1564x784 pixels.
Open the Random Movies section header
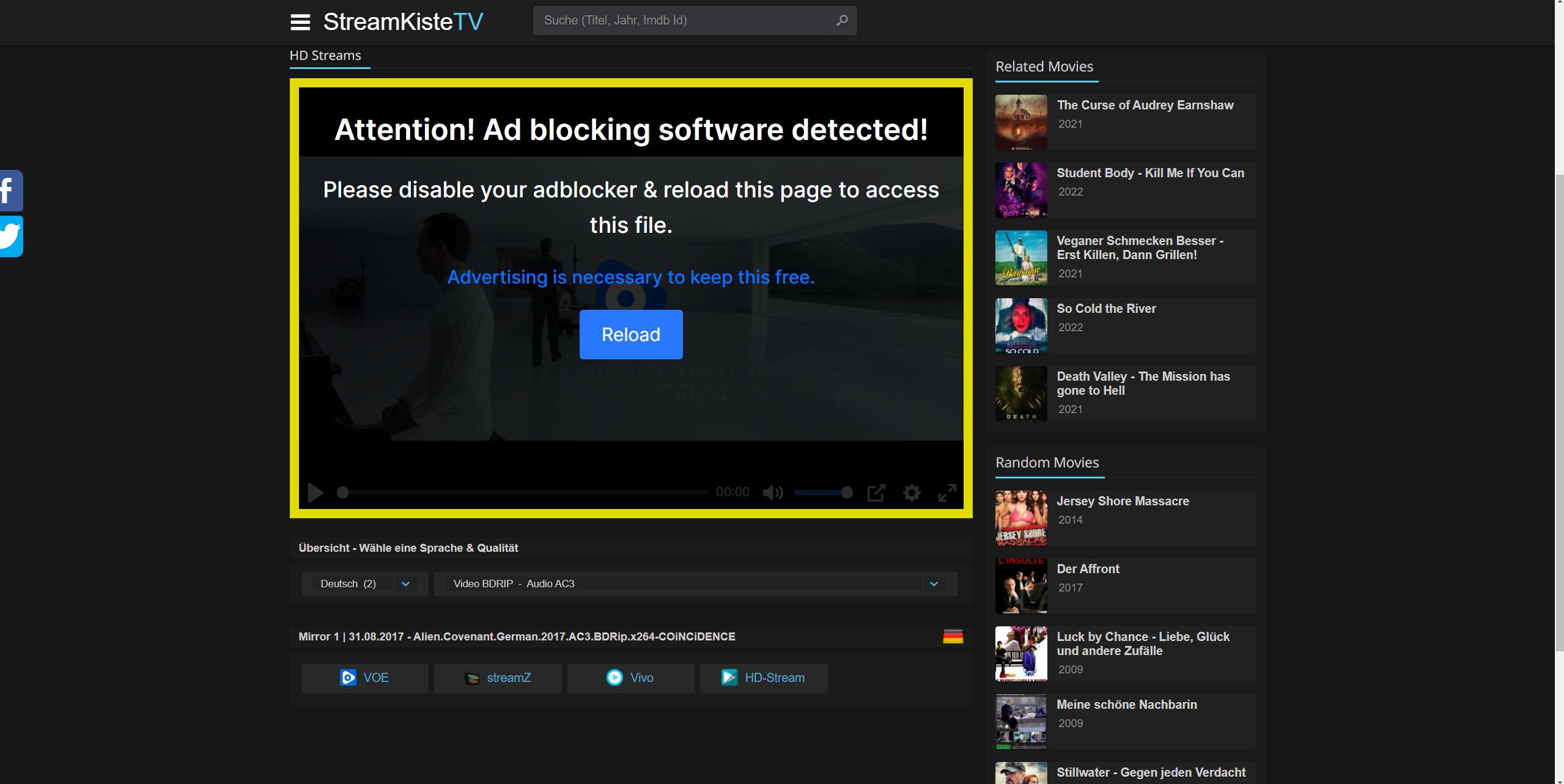pos(1048,463)
